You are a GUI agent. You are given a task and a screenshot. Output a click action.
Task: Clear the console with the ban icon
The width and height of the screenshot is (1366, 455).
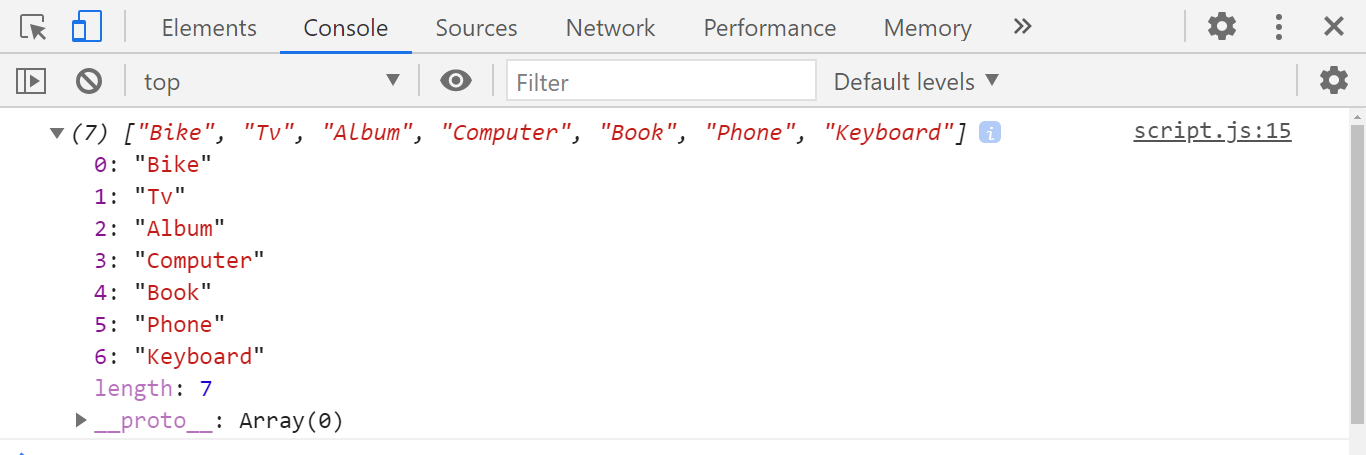pos(89,81)
